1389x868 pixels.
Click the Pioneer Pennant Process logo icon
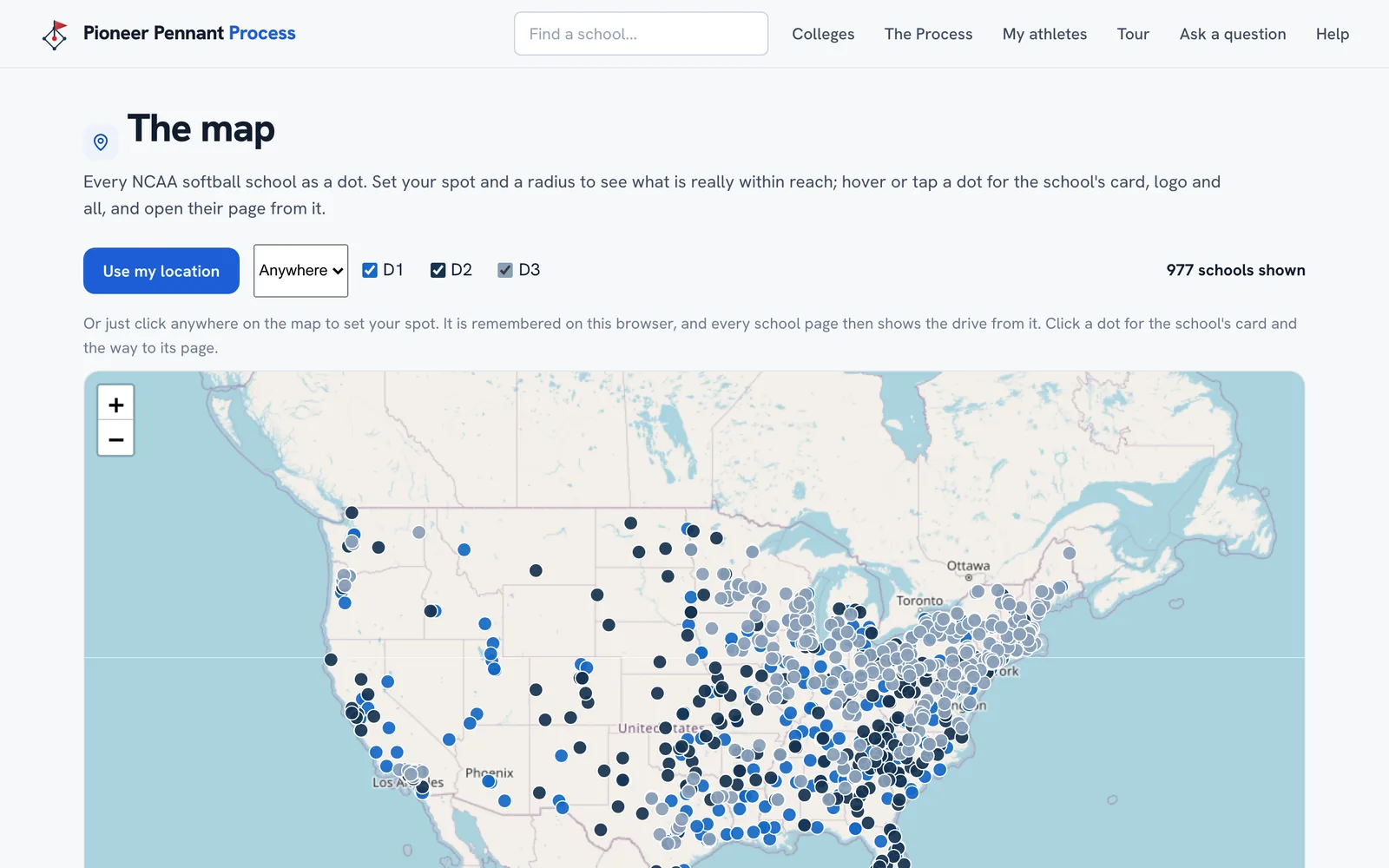(55, 35)
